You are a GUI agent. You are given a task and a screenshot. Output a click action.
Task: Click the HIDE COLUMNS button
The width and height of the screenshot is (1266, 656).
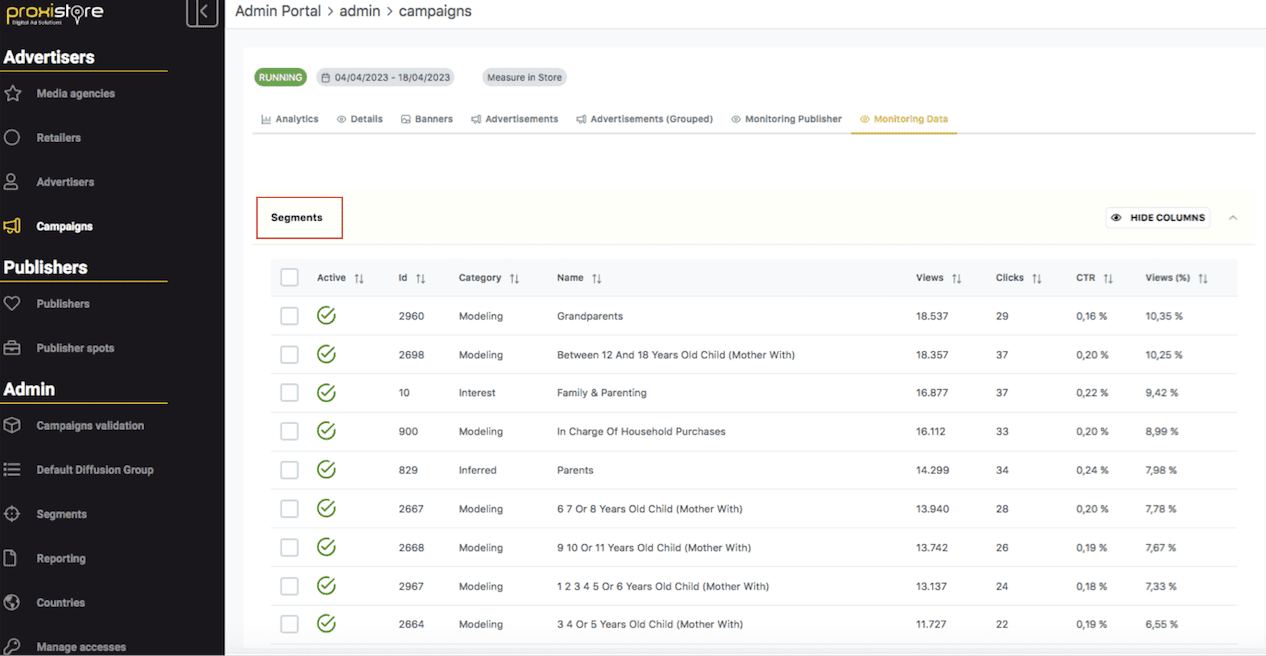[x=1158, y=217]
